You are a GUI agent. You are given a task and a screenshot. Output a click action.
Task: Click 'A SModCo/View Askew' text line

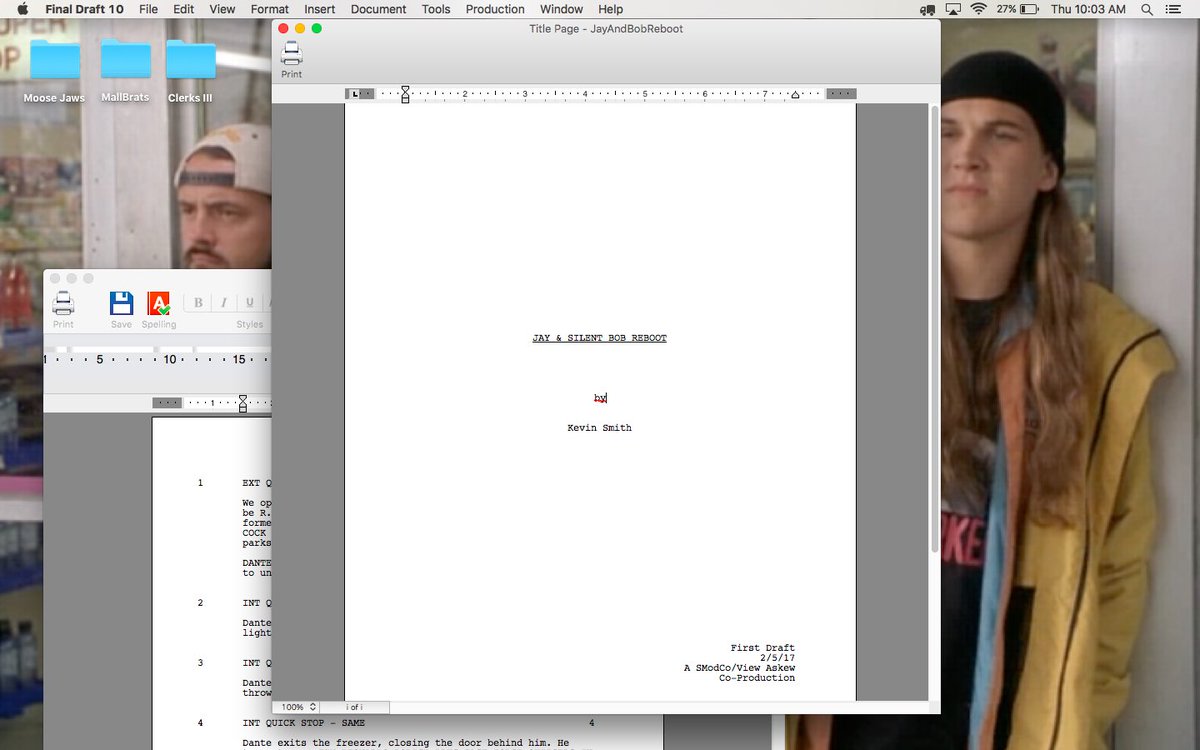pyautogui.click(x=740, y=668)
